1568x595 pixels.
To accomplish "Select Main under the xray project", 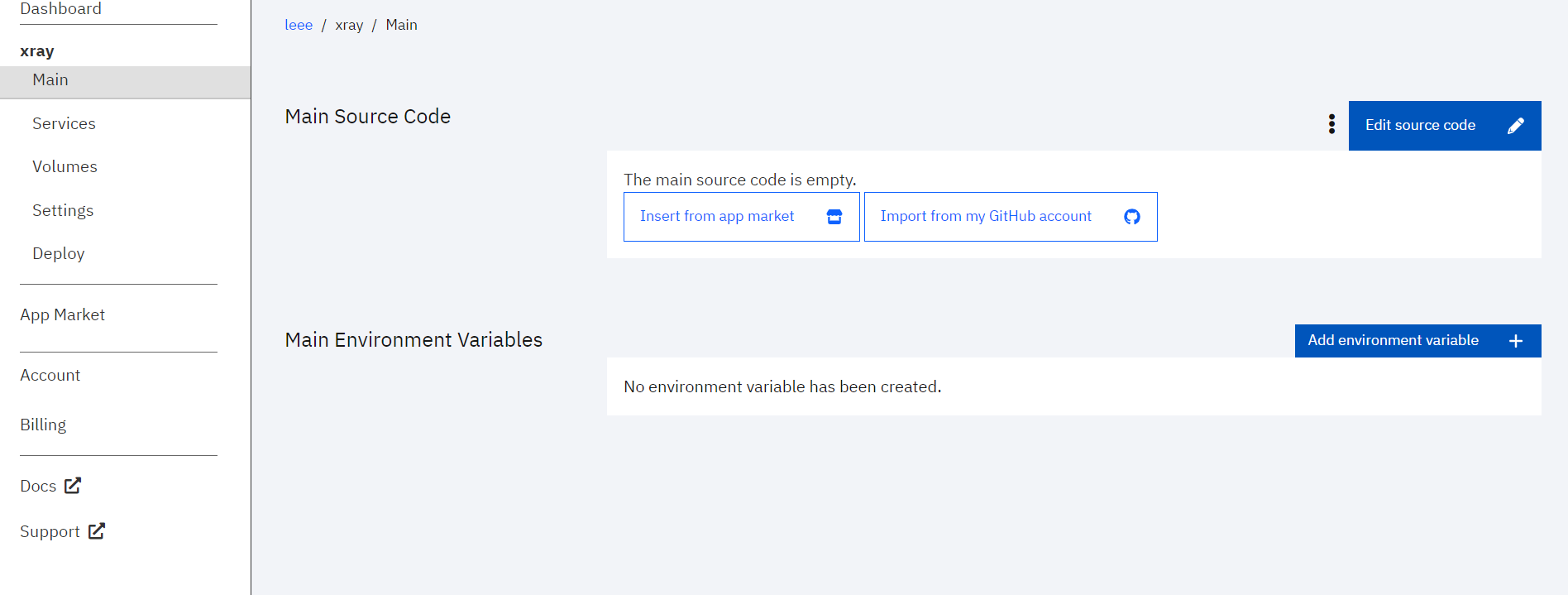I will pyautogui.click(x=50, y=79).
